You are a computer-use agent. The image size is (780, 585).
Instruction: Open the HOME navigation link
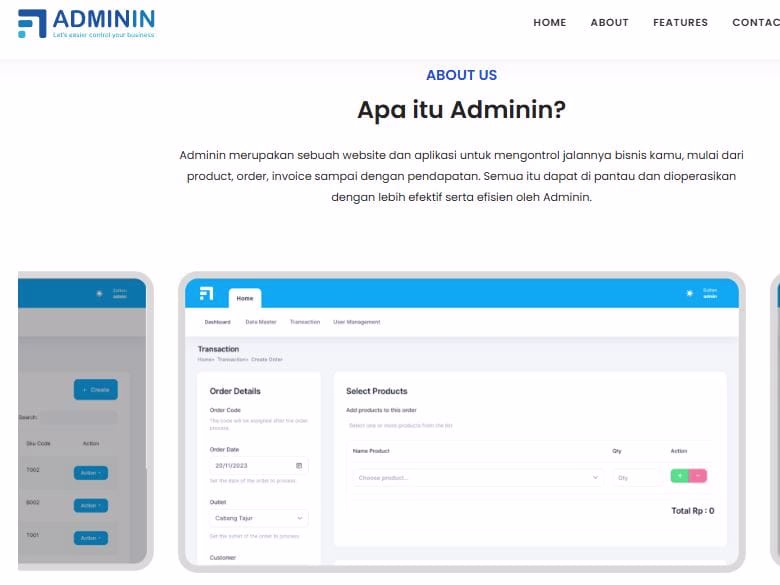[x=550, y=22]
